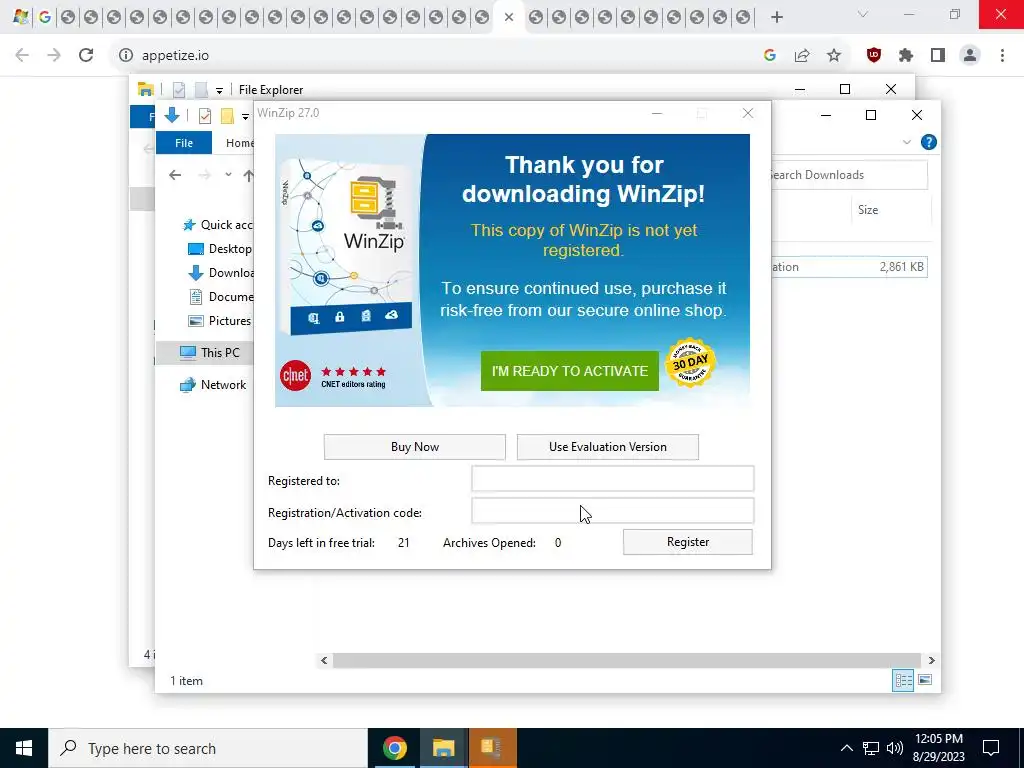Click the taskbar clock 12:05 PM
This screenshot has height=768, width=1024.
938,739
